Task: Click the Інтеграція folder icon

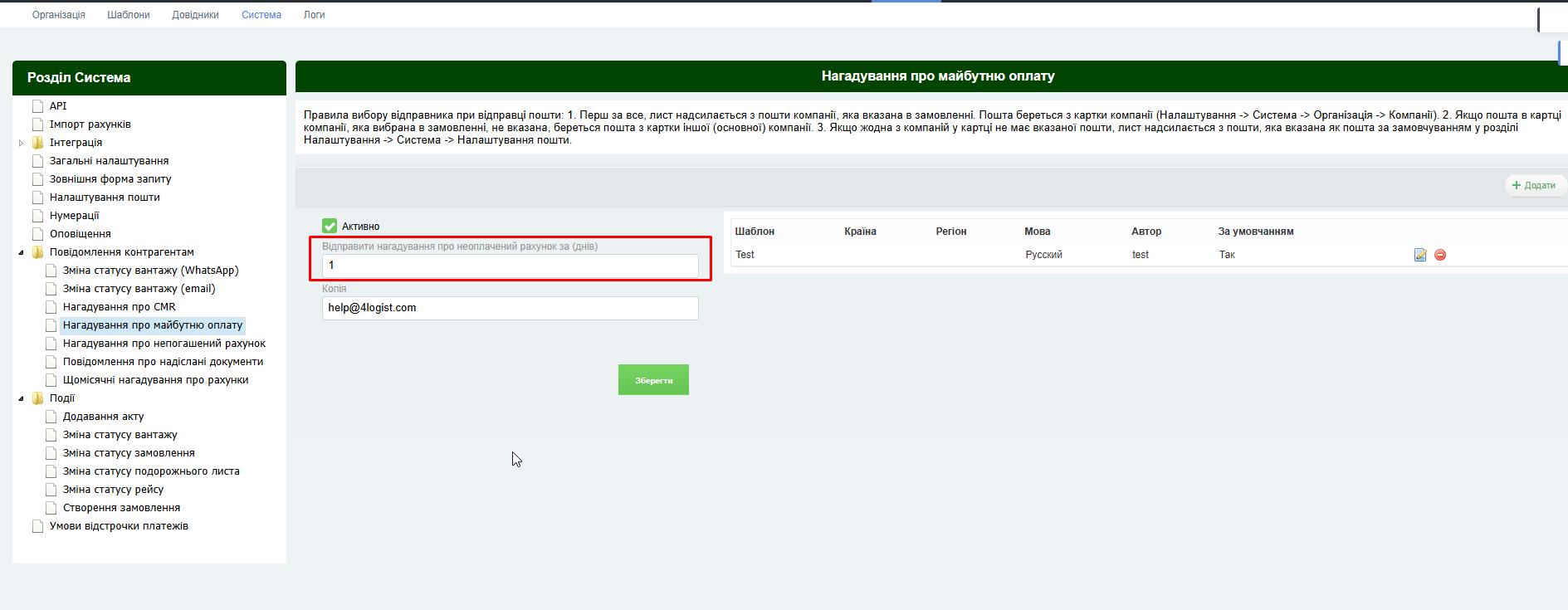Action: point(37,143)
